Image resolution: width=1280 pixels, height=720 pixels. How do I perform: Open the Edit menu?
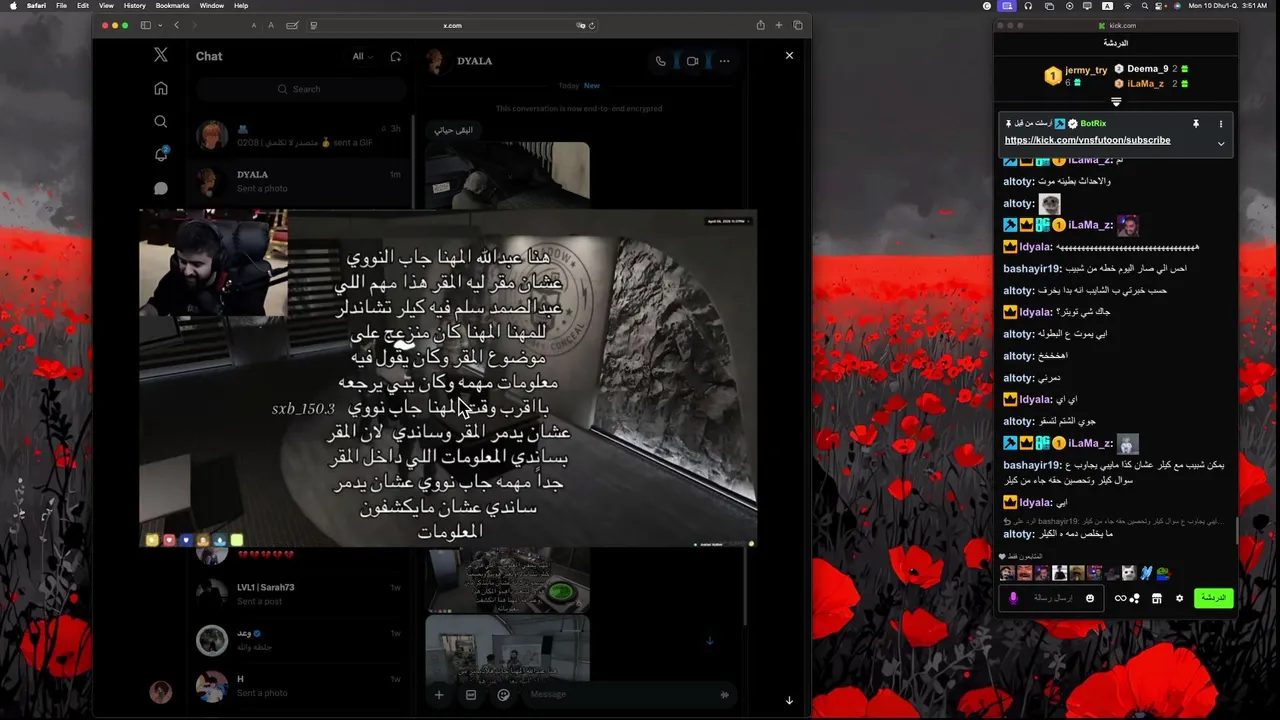click(83, 6)
